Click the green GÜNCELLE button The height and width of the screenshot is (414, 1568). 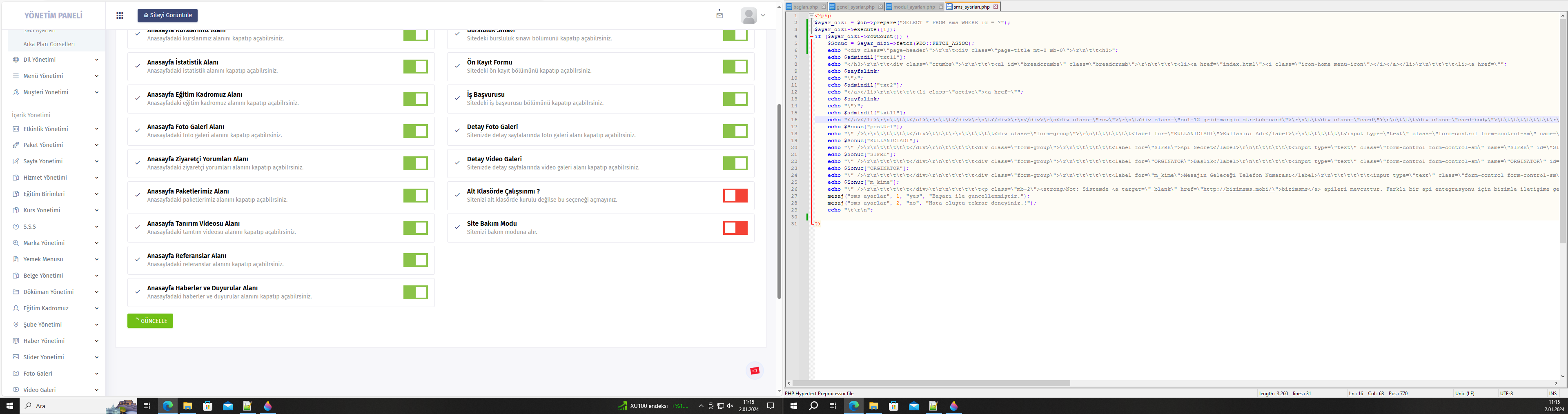(x=150, y=321)
